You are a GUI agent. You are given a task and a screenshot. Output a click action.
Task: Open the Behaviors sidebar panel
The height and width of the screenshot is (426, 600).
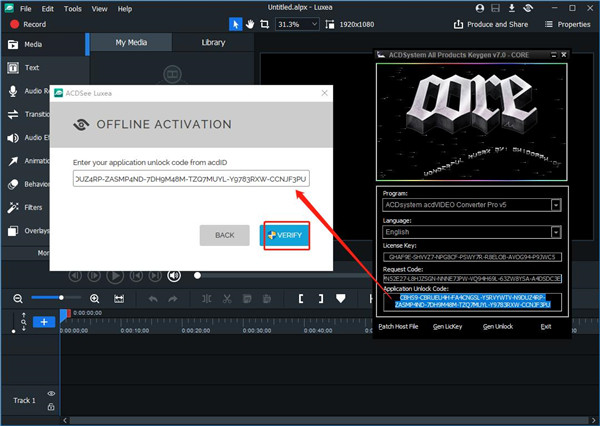(26, 184)
